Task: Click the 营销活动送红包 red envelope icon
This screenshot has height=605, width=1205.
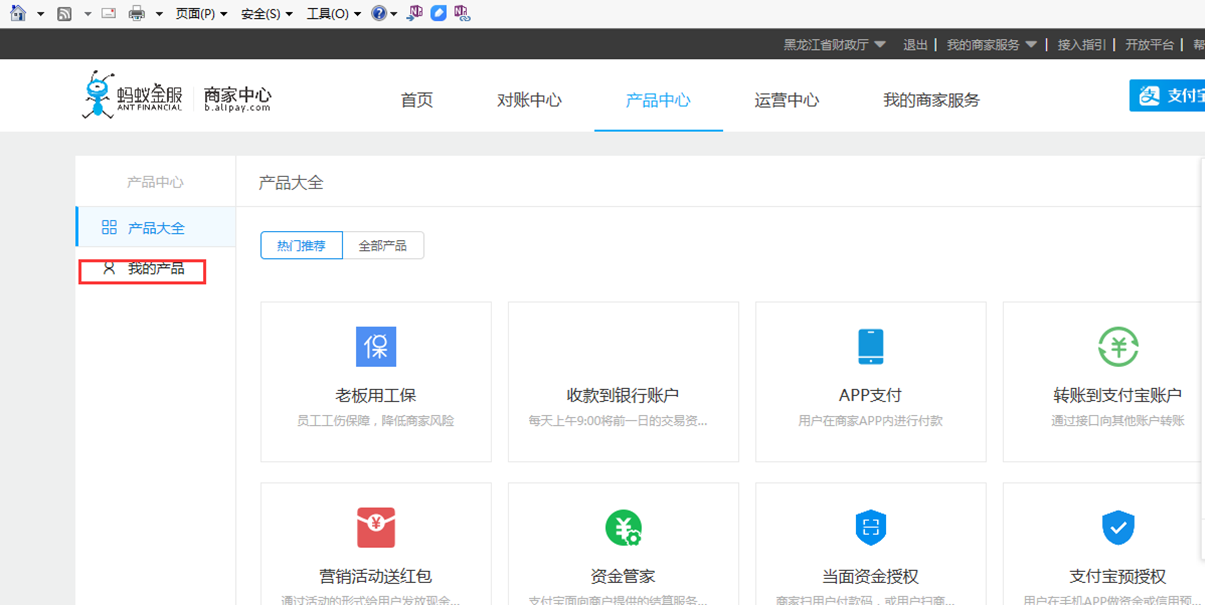Action: click(376, 526)
